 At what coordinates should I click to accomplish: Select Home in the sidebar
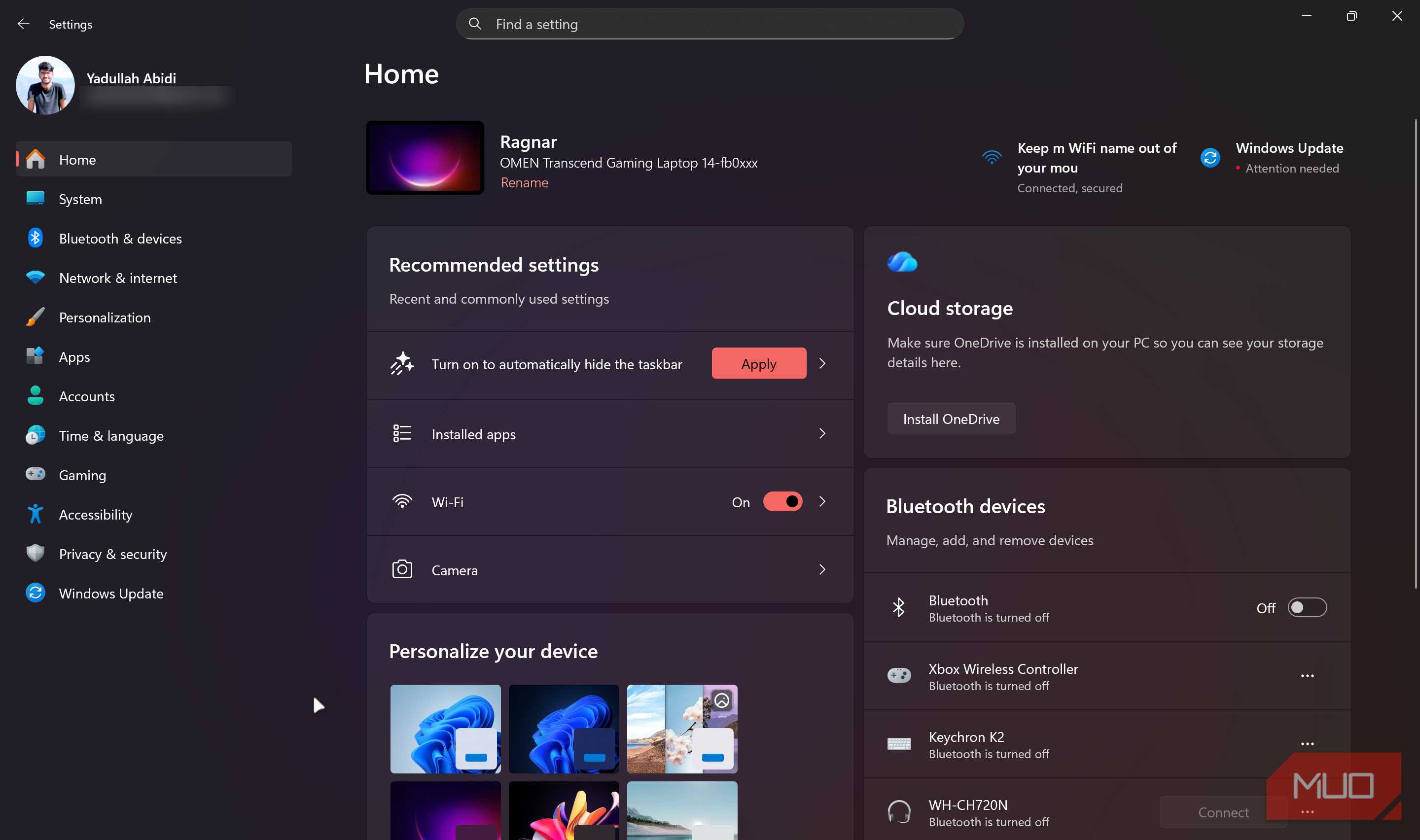153,159
